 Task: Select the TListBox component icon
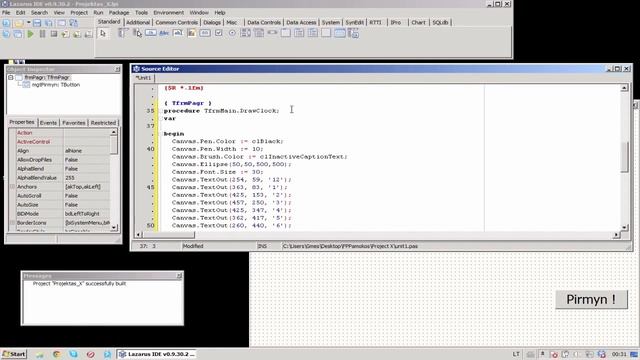pos(246,33)
